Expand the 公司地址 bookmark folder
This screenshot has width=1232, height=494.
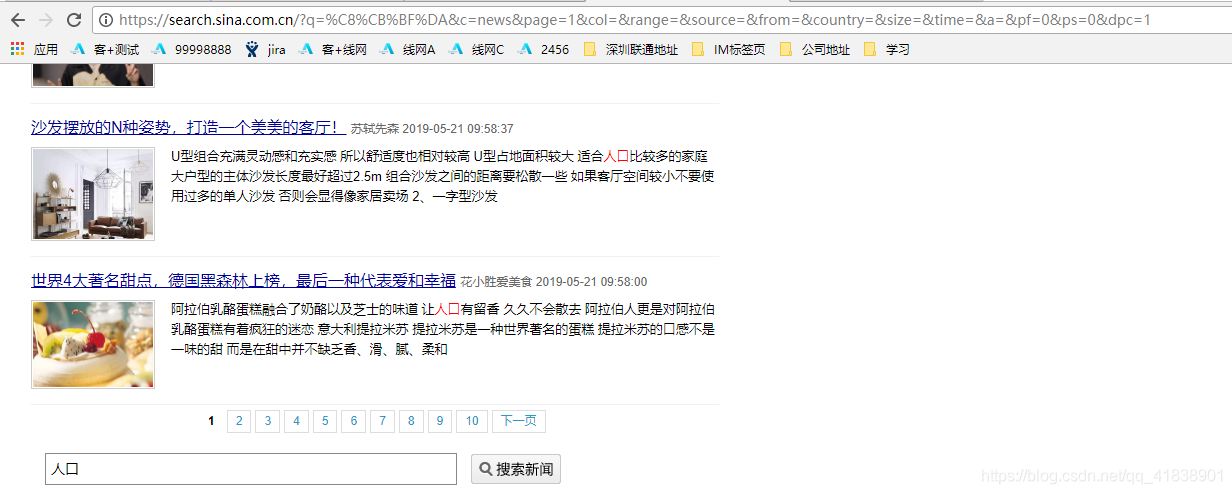pyautogui.click(x=815, y=49)
